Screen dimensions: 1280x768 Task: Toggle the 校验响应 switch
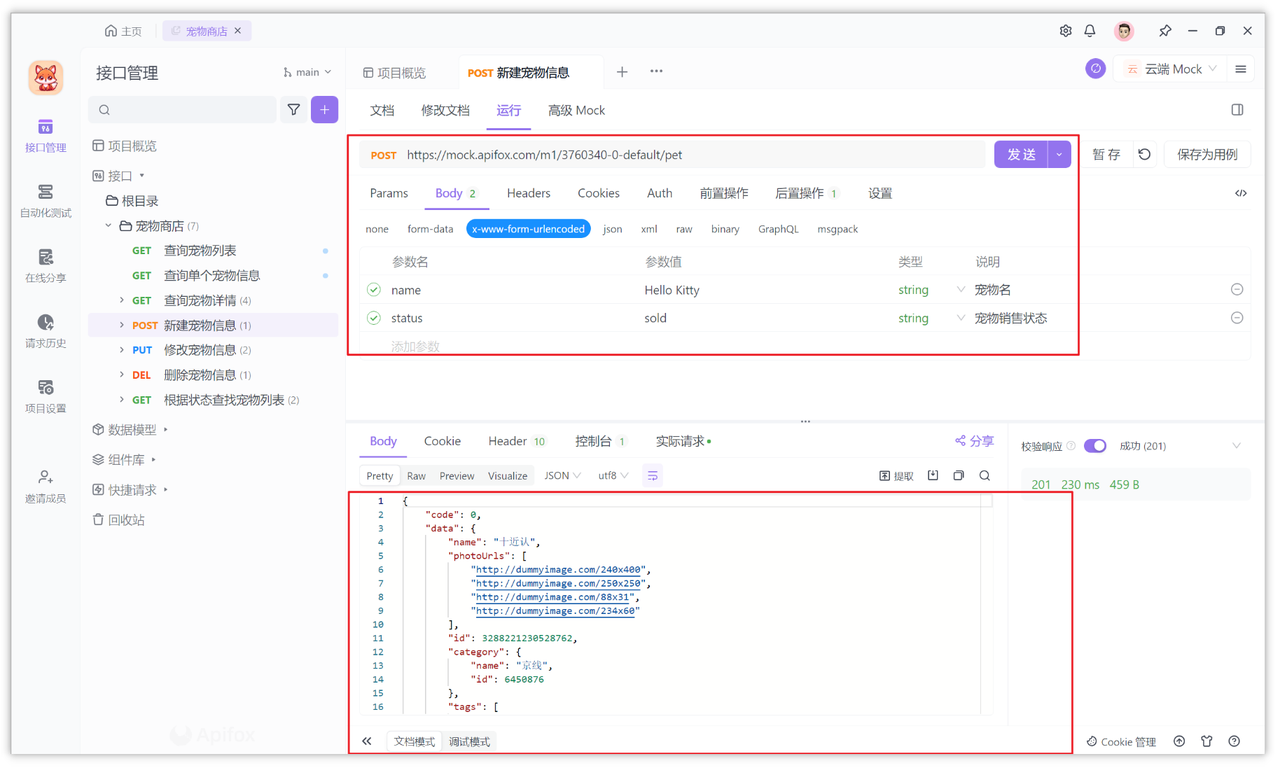[x=1095, y=446]
